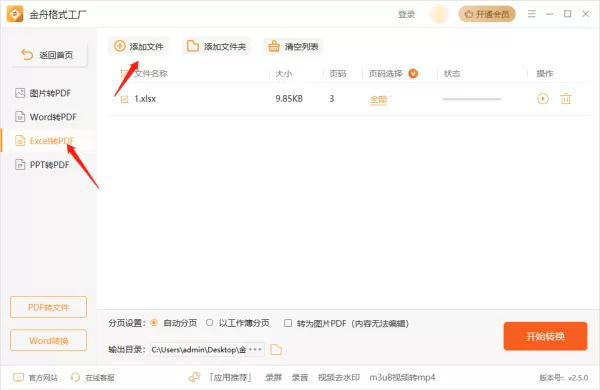600x390 pixels.
Task: Open the output path ellipsis options
Action: [255, 349]
